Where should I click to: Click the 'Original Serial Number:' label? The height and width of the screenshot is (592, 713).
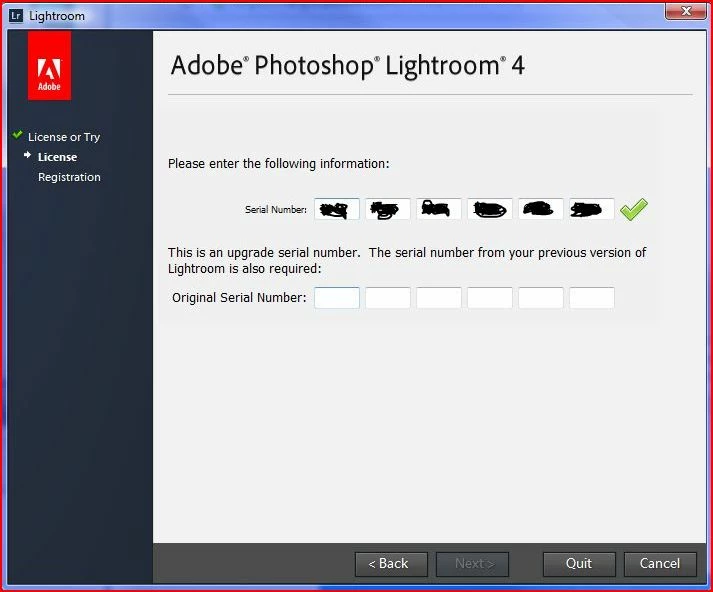[239, 298]
